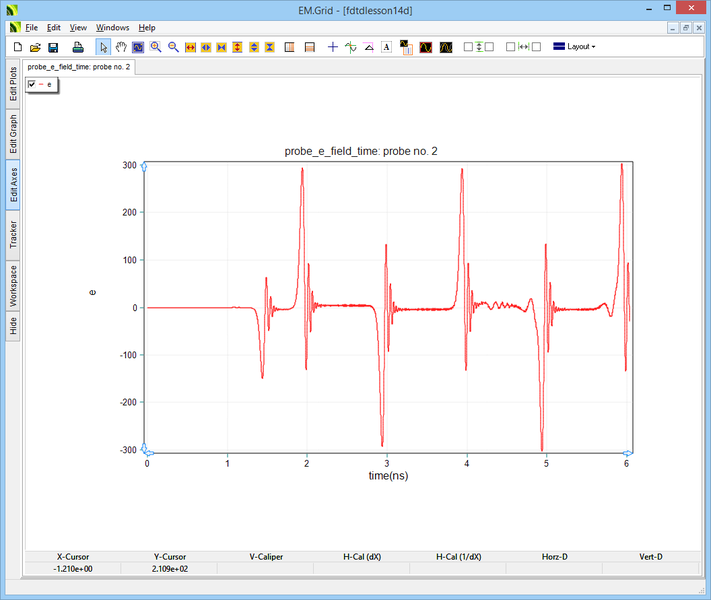Open a file with the folder icon
The height and width of the screenshot is (600, 711).
pyautogui.click(x=35, y=47)
